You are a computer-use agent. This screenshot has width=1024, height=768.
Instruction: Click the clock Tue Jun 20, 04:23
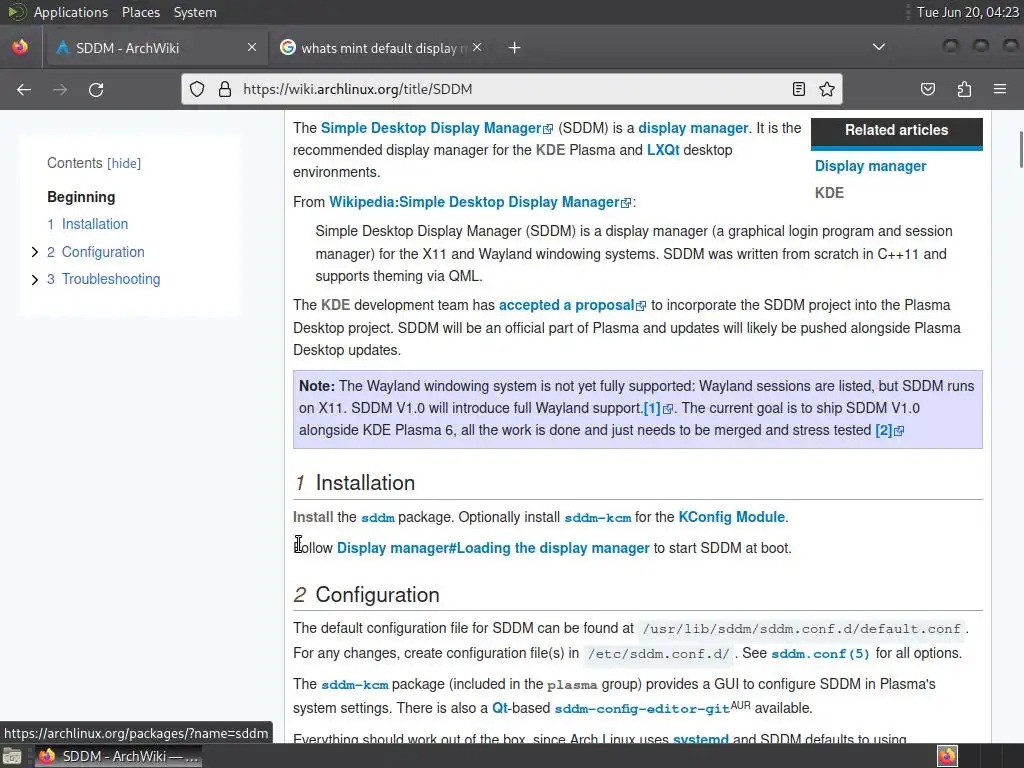click(967, 12)
